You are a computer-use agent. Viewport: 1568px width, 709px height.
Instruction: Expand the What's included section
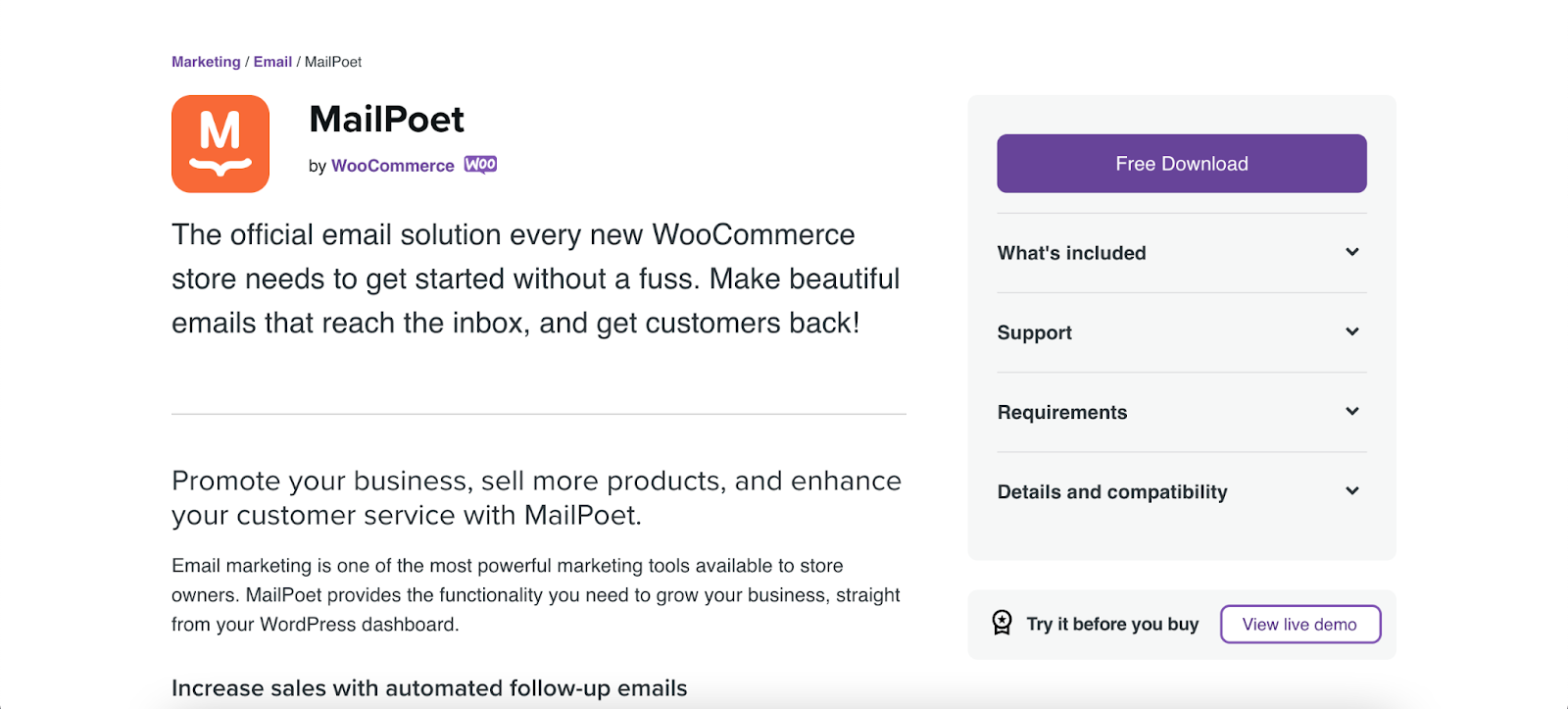pos(1181,253)
